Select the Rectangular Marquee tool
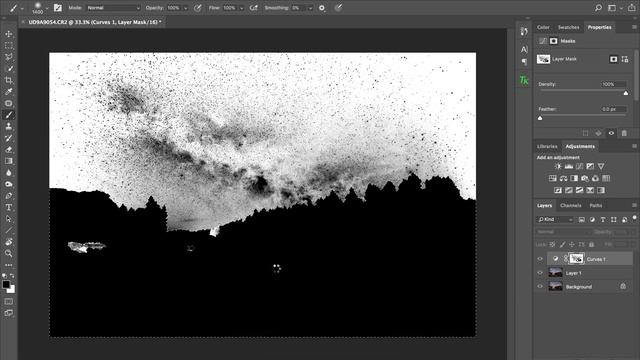 9,46
